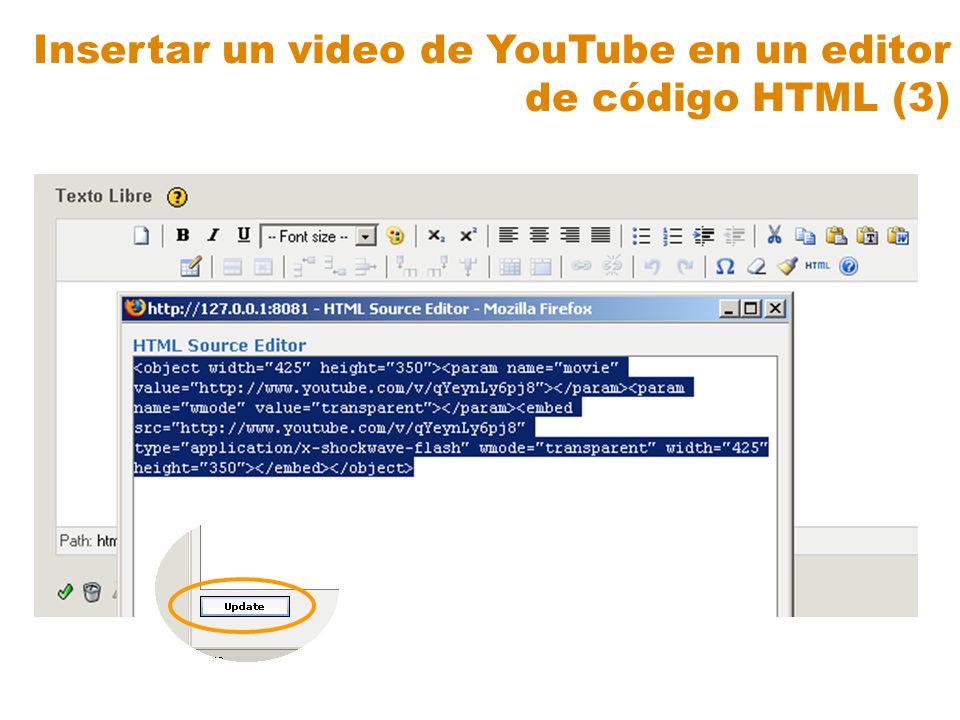
Task: Center align text
Action: tap(539, 235)
